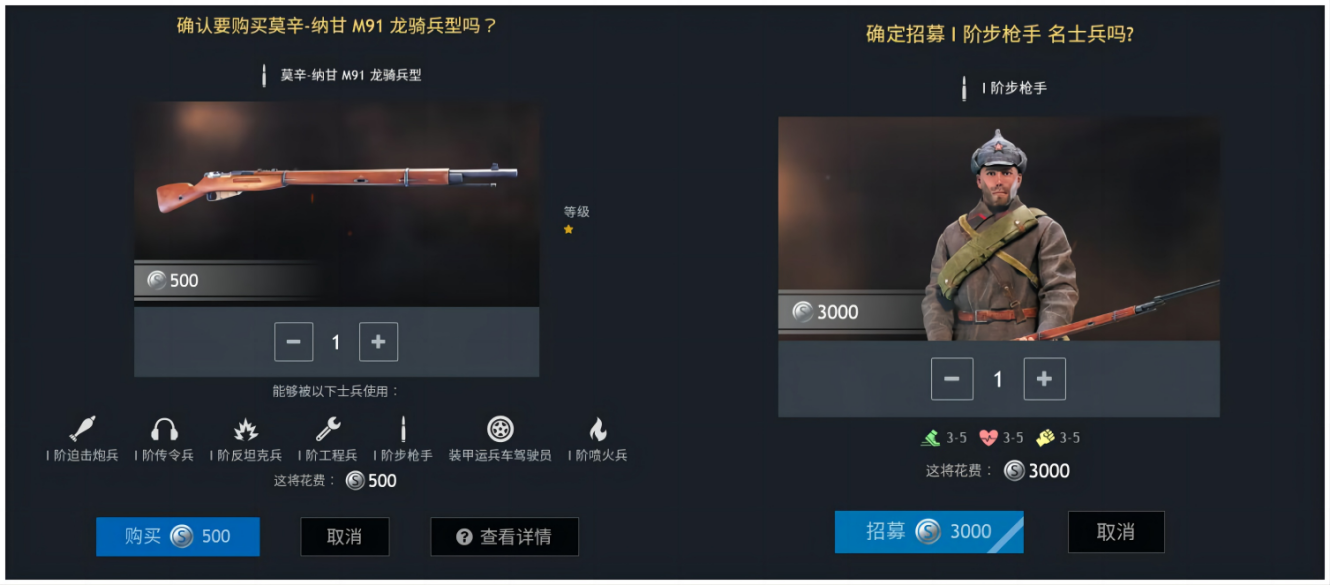Increase soldier recruit count with plus
This screenshot has width=1330, height=585.
point(1044,379)
